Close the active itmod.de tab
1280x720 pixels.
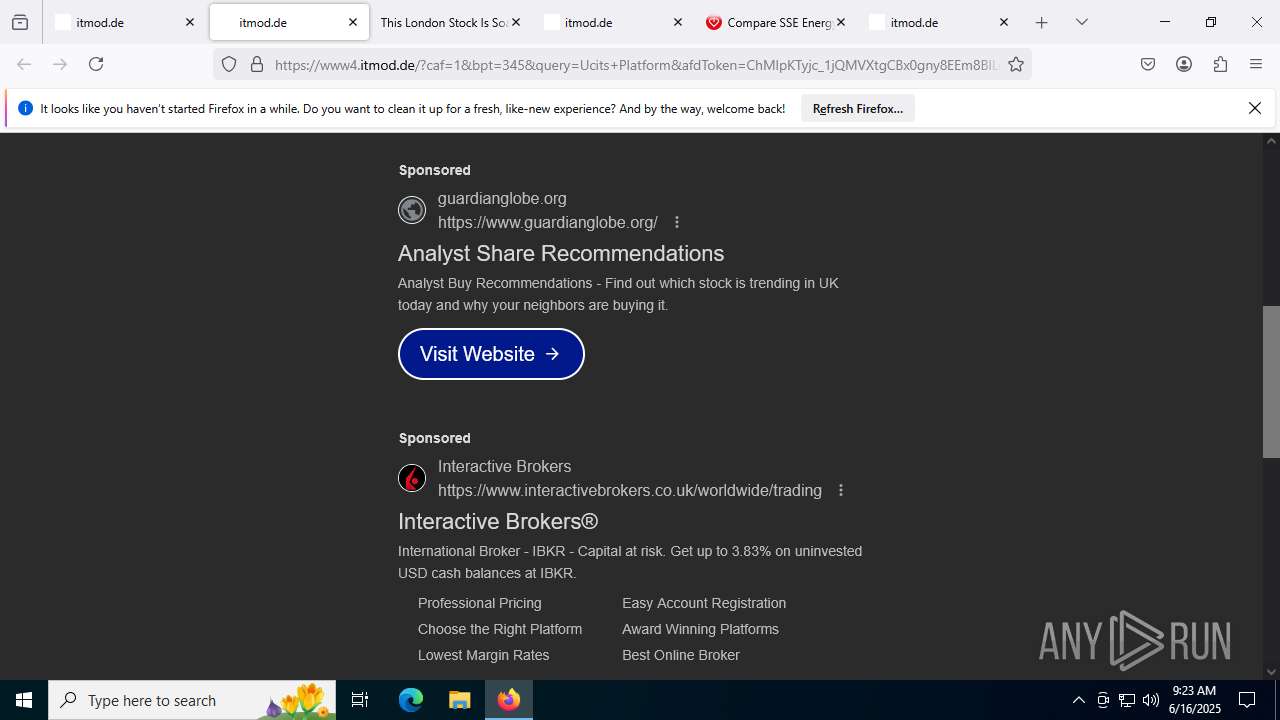tap(353, 22)
